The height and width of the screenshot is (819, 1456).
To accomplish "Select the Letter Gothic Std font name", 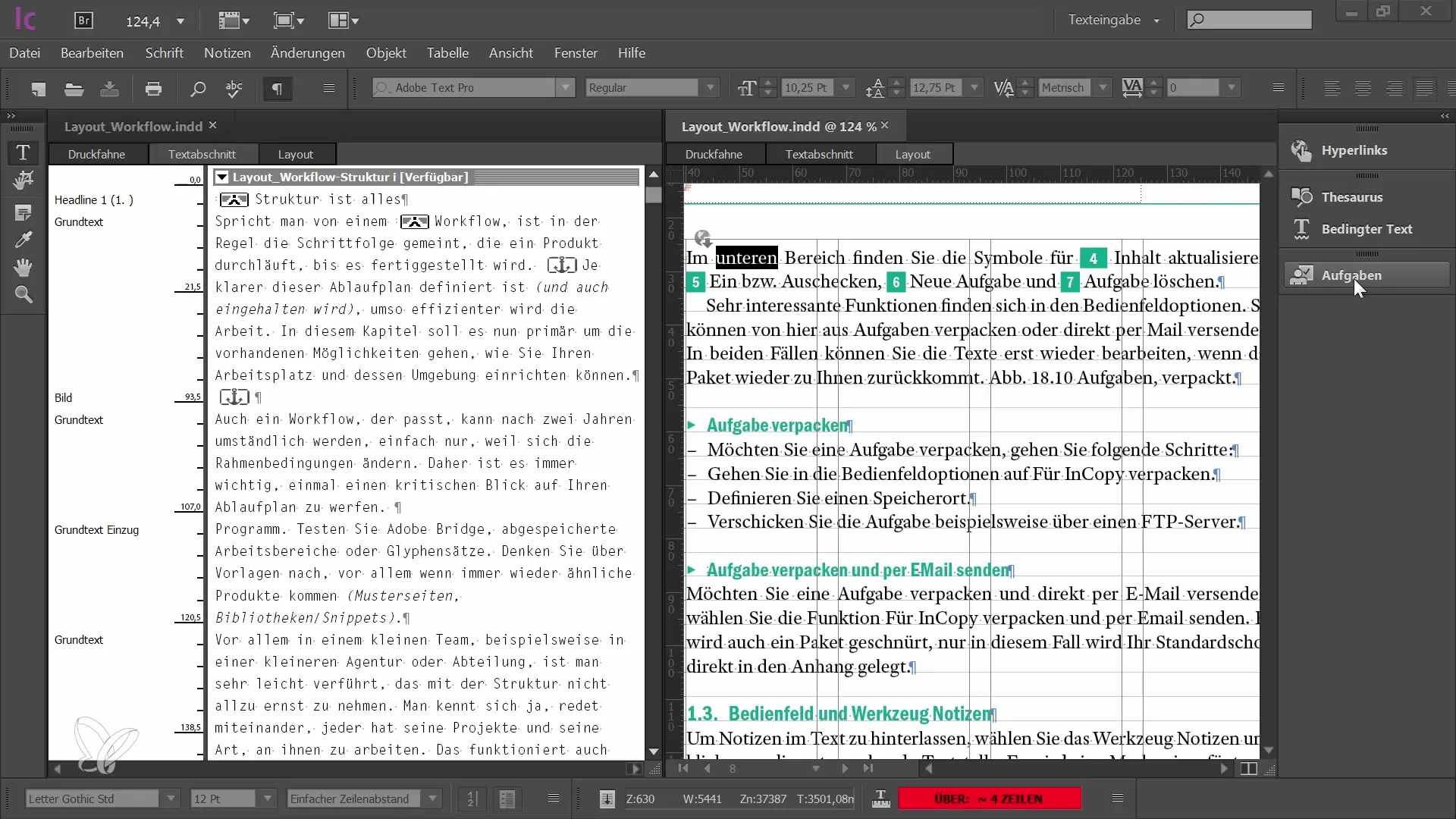I will click(90, 798).
